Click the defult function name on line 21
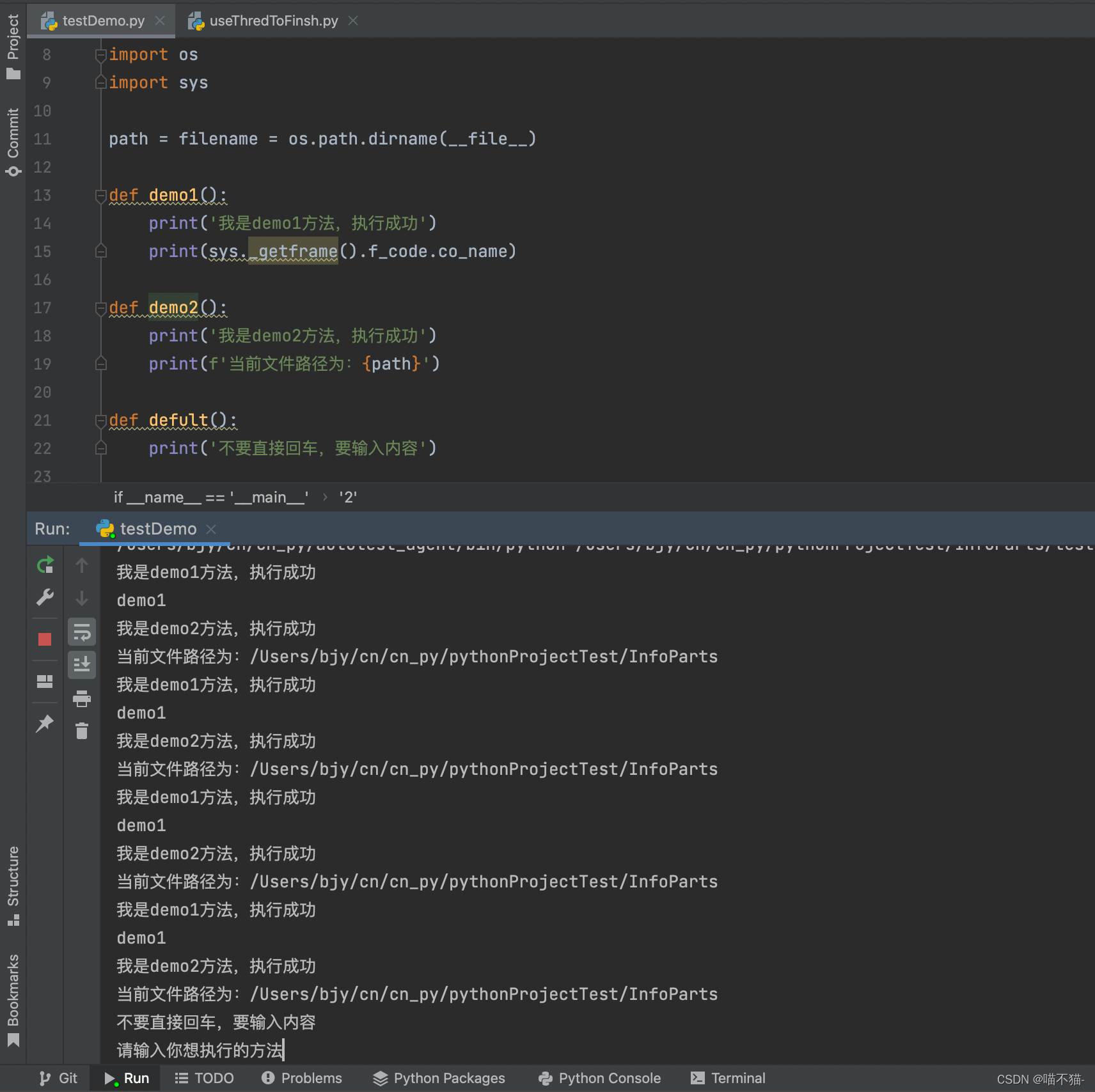This screenshot has width=1095, height=1092. tap(178, 420)
